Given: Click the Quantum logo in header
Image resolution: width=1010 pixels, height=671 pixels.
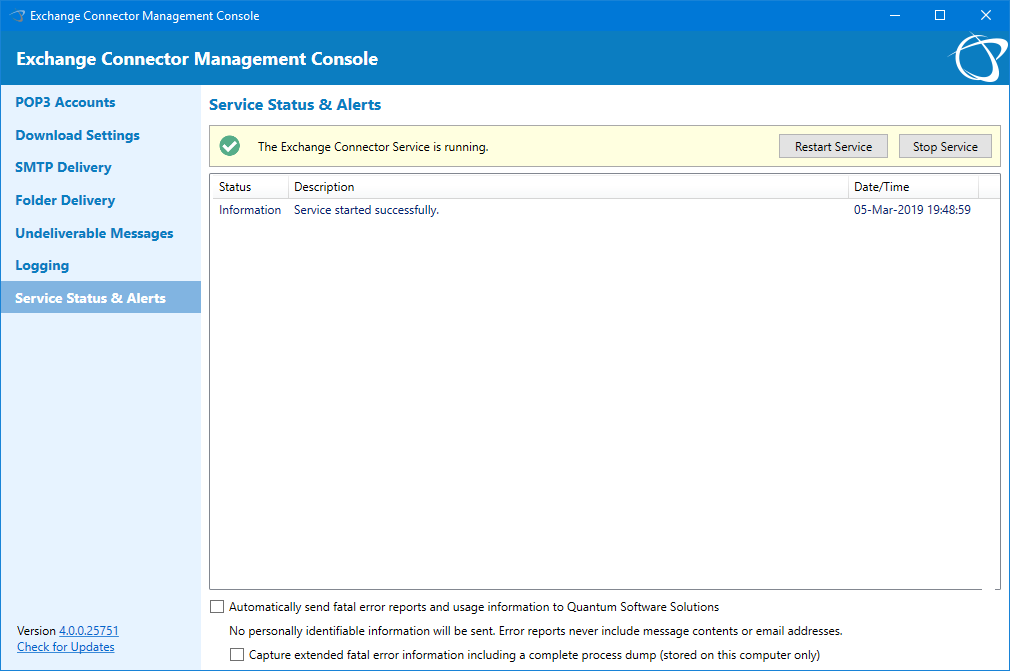Looking at the screenshot, I should point(974,58).
